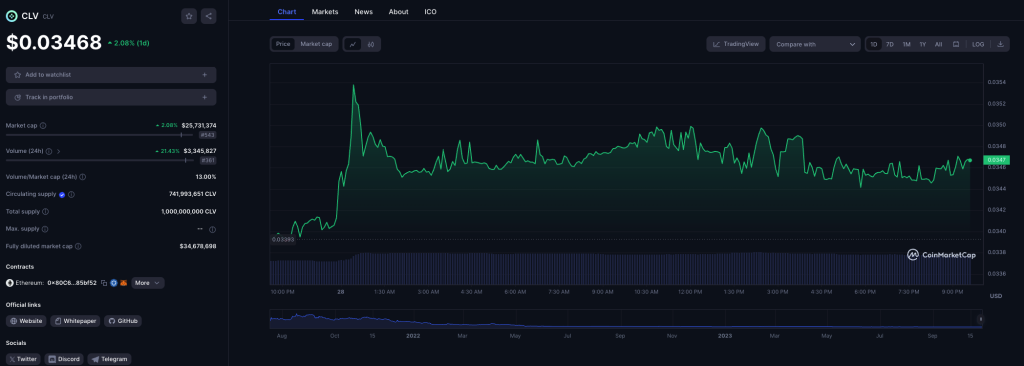Screen dimensions: 1024x366
Task: Open the GitHub link
Action: 123,321
